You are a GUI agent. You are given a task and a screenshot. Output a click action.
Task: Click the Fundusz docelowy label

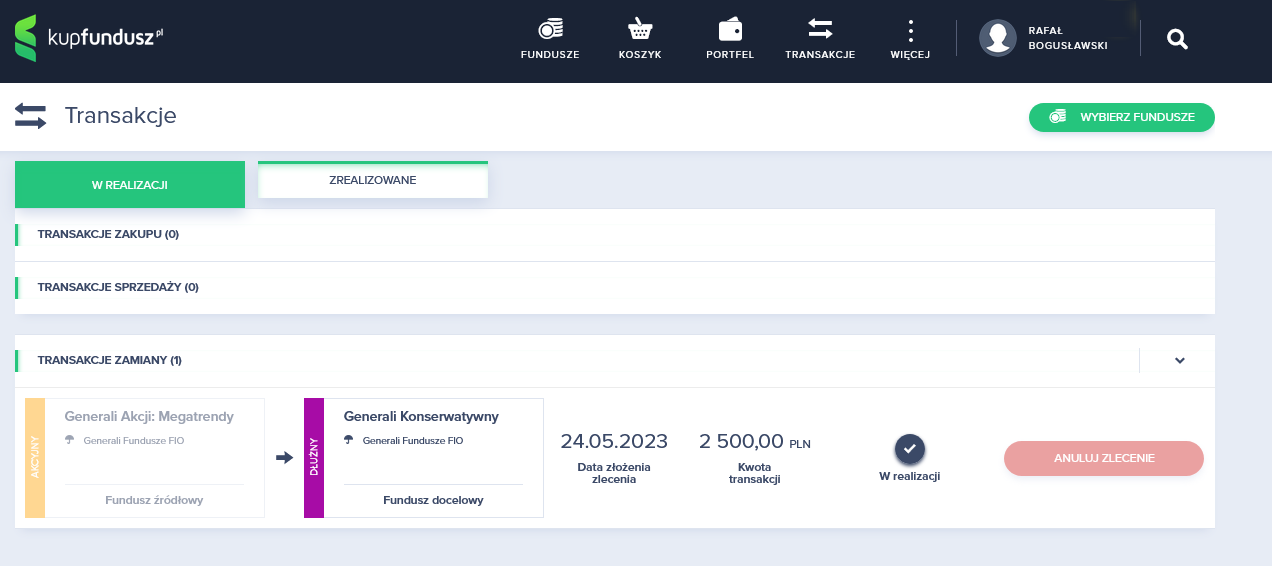[x=433, y=500]
